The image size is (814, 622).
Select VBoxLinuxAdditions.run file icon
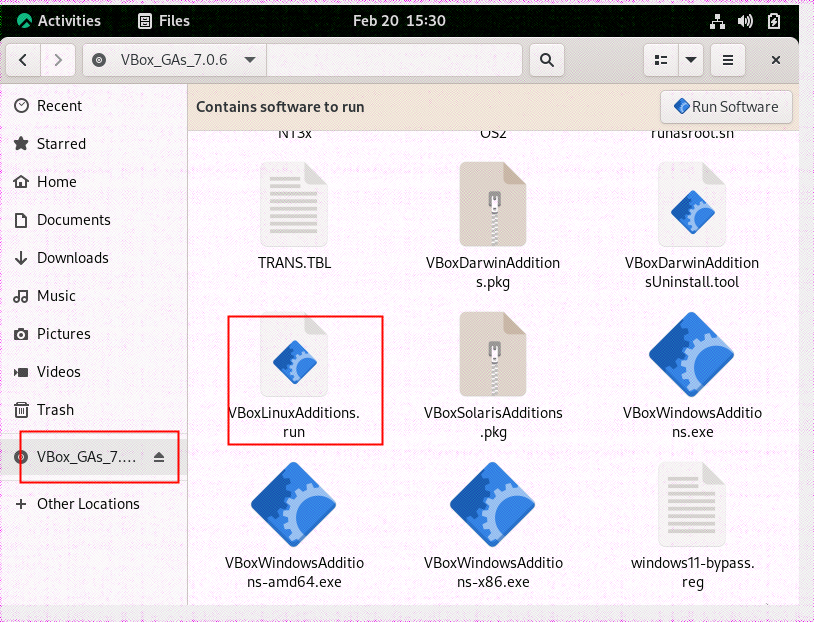click(x=294, y=355)
